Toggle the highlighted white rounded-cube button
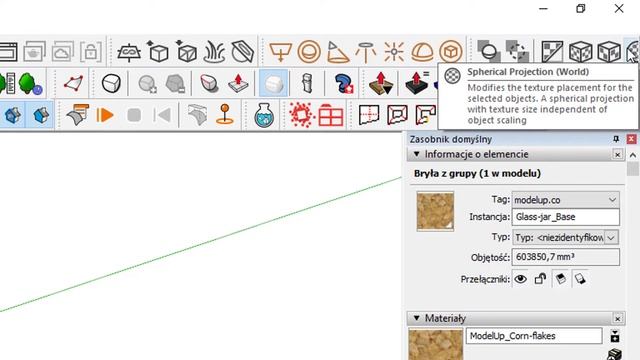 coord(273,84)
